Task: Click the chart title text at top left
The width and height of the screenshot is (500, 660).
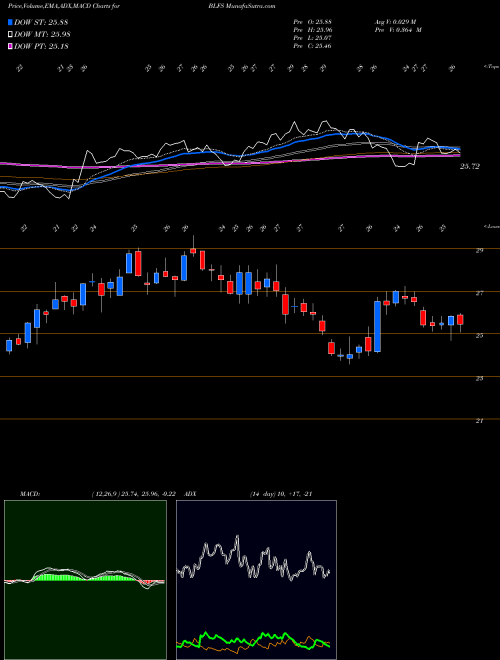Action: pyautogui.click(x=64, y=6)
